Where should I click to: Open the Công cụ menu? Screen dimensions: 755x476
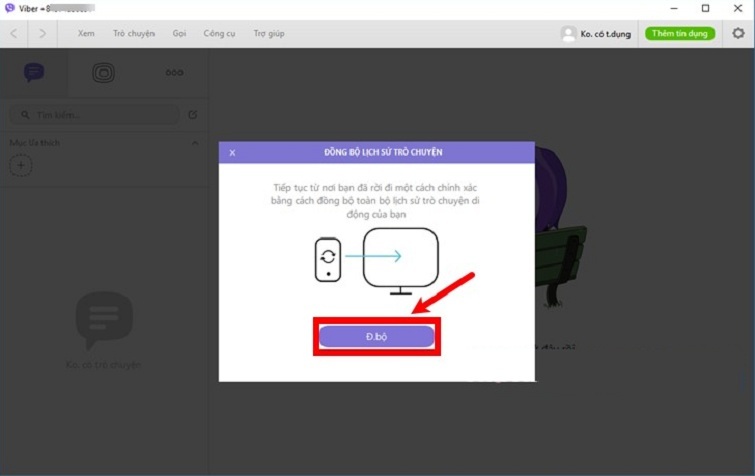coord(218,33)
